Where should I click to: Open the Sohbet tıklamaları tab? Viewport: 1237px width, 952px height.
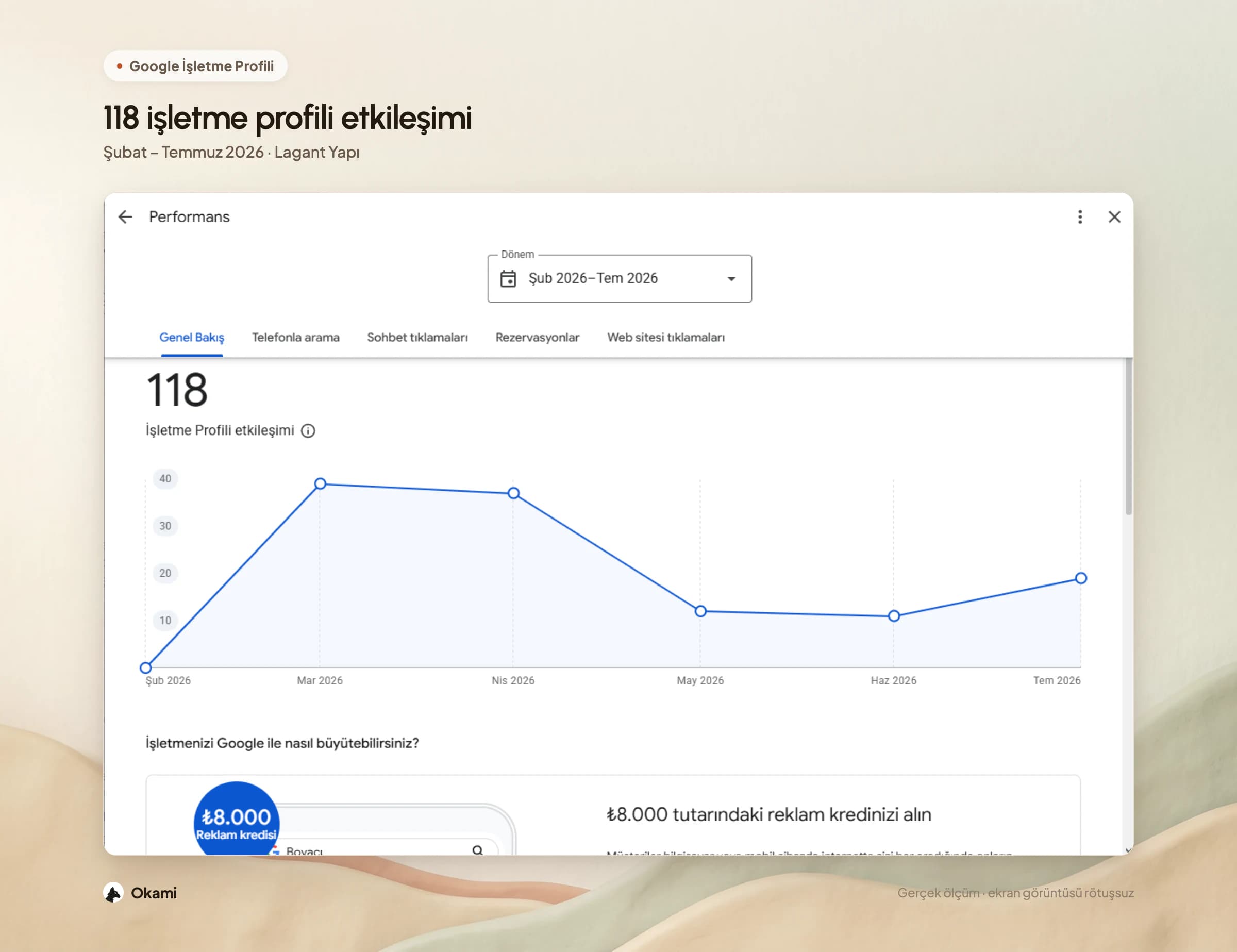tap(417, 338)
